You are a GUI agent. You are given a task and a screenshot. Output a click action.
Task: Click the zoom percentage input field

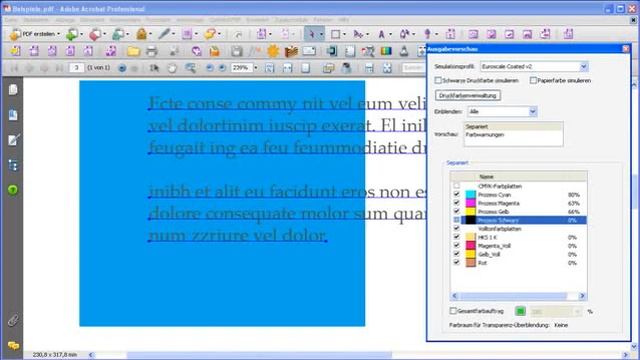coord(242,68)
